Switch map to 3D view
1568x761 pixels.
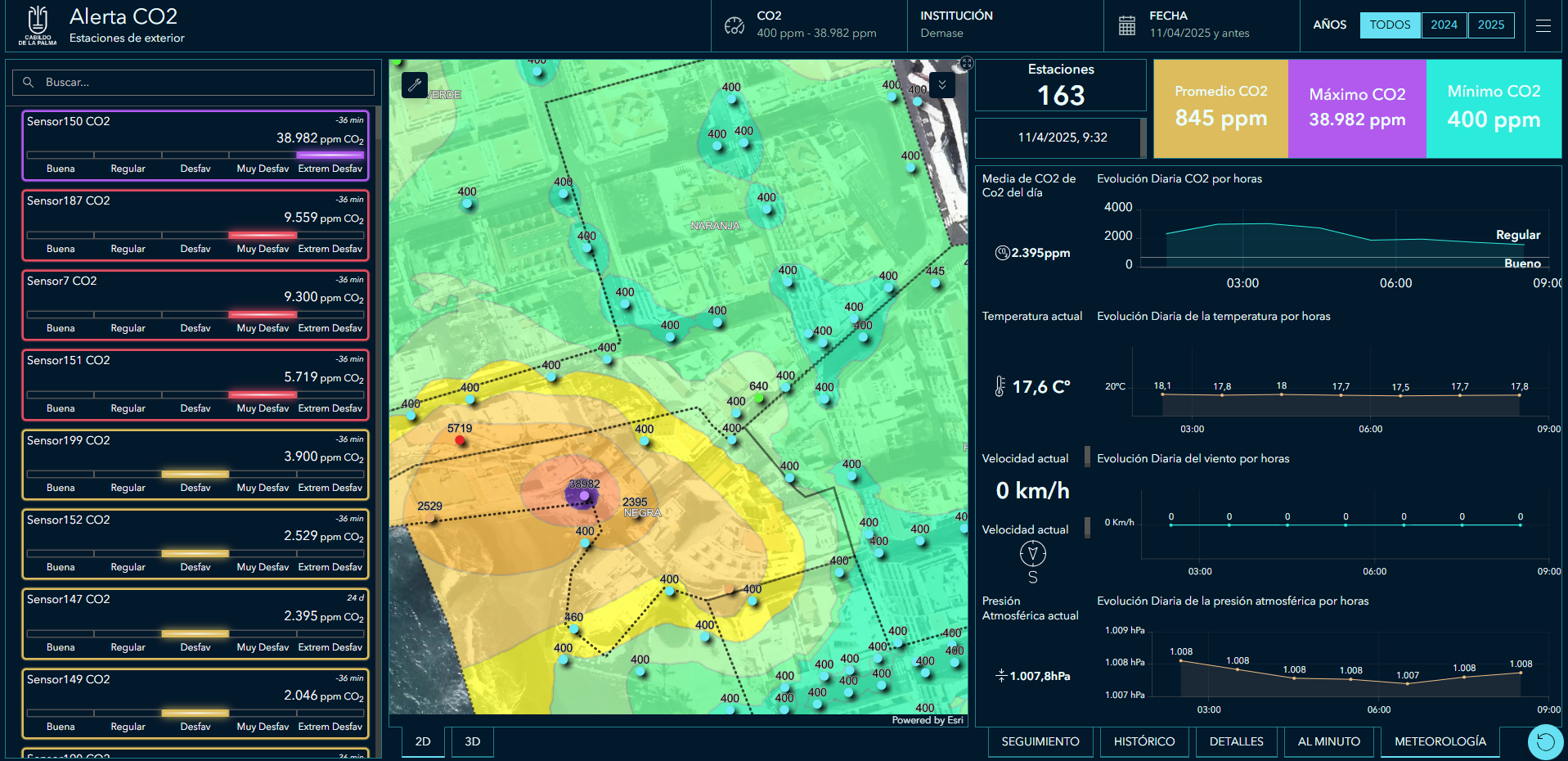pyautogui.click(x=473, y=741)
